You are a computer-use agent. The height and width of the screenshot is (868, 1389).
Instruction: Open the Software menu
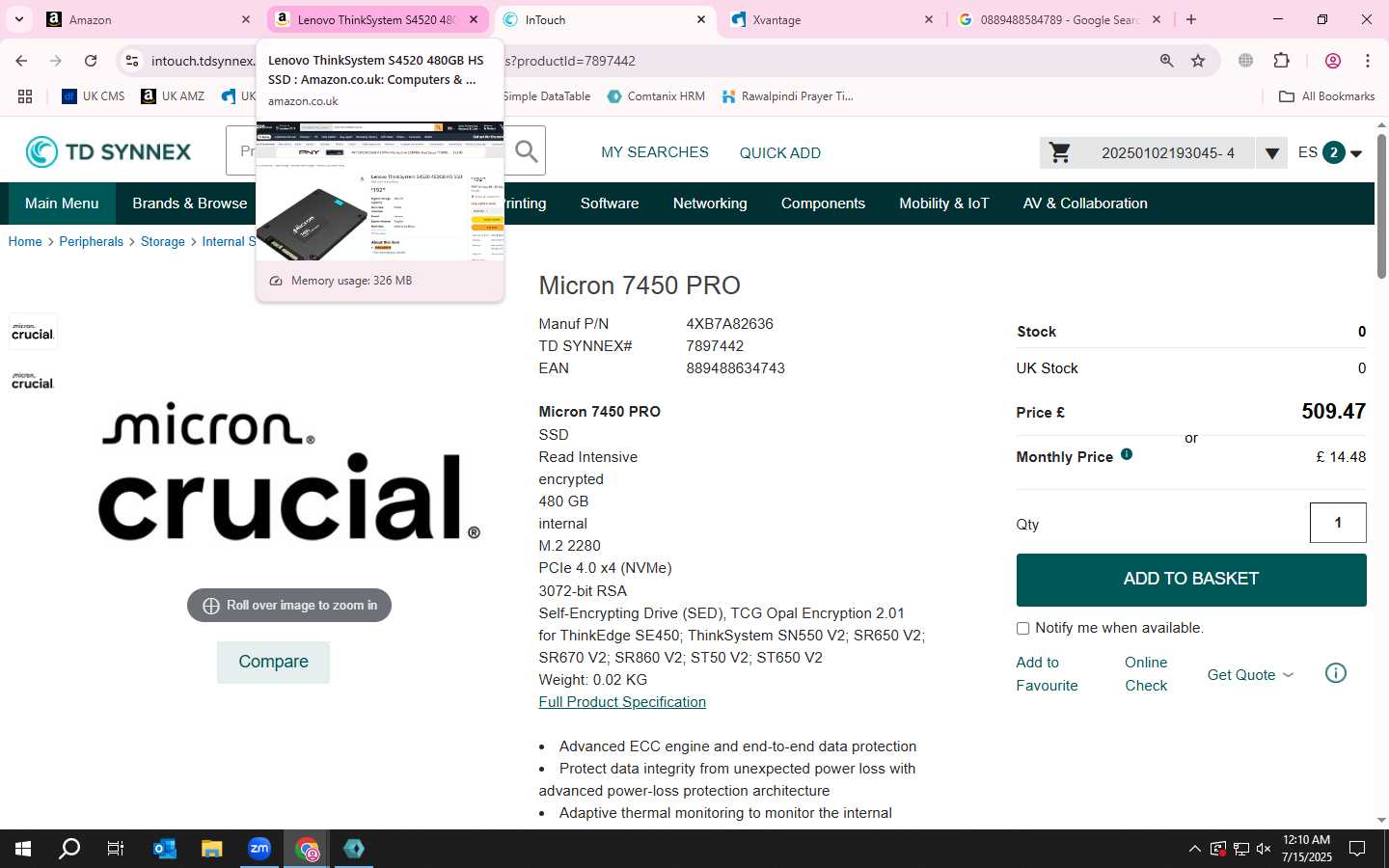[x=610, y=203]
